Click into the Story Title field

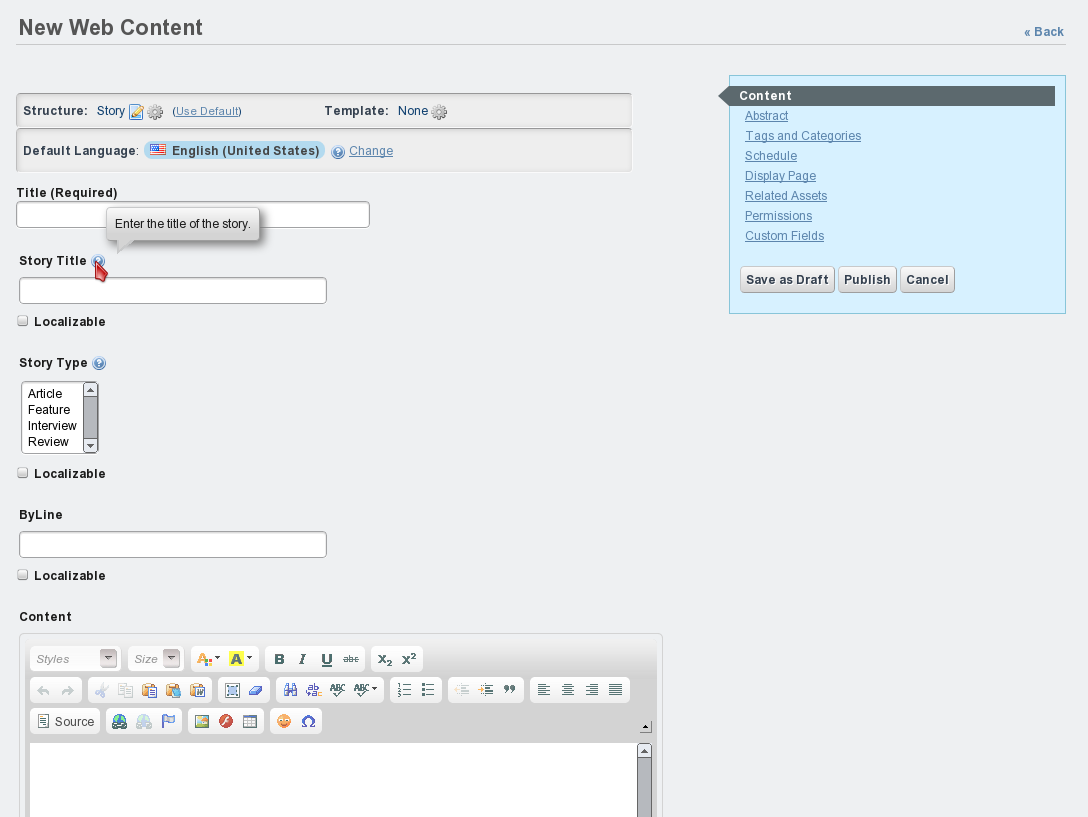coord(173,291)
